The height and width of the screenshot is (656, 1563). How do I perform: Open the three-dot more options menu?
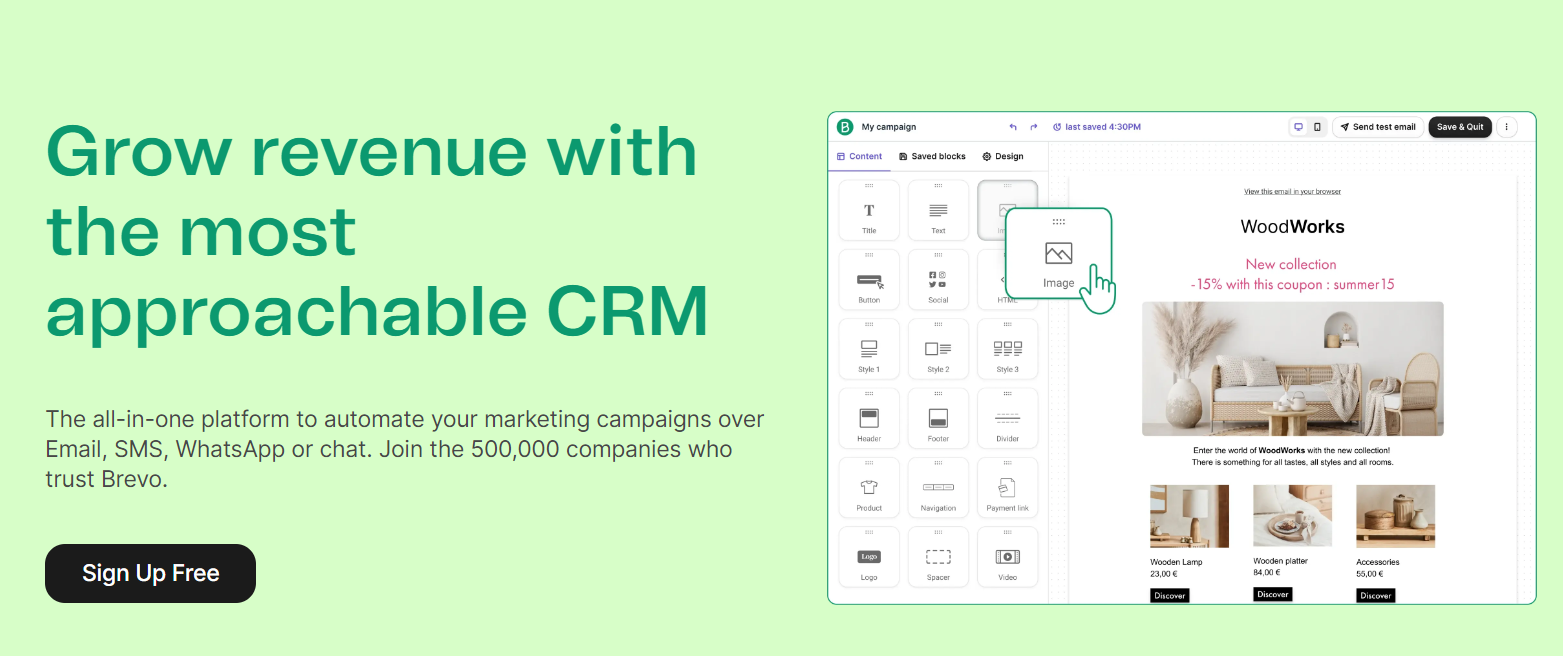1507,127
